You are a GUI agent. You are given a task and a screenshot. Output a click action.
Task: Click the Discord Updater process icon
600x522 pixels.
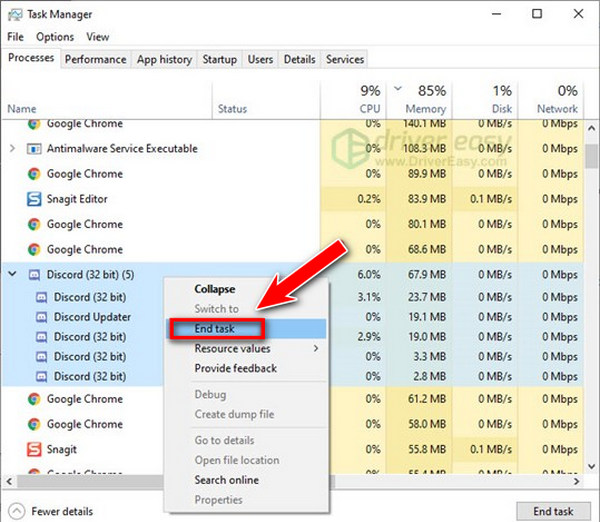41,317
